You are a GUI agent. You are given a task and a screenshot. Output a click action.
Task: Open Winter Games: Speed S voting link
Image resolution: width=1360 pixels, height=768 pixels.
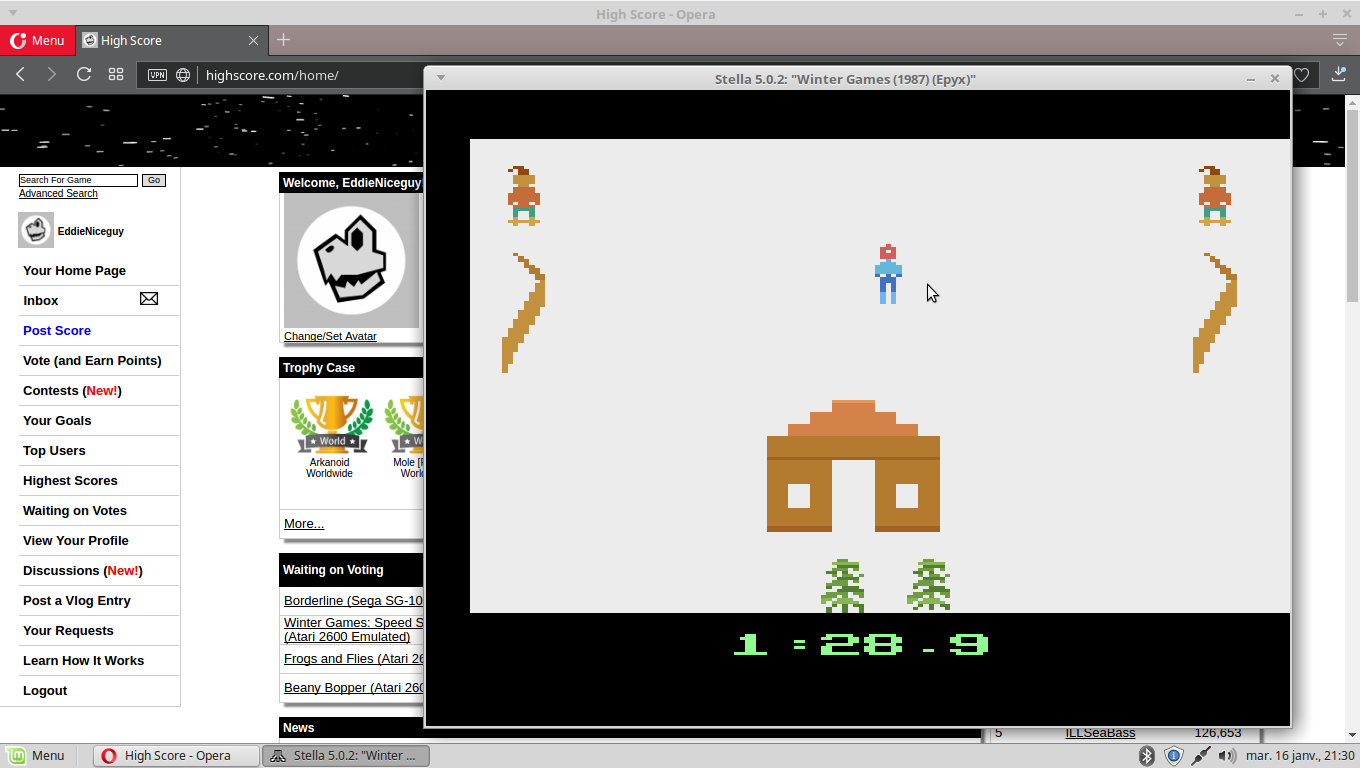[x=353, y=629]
